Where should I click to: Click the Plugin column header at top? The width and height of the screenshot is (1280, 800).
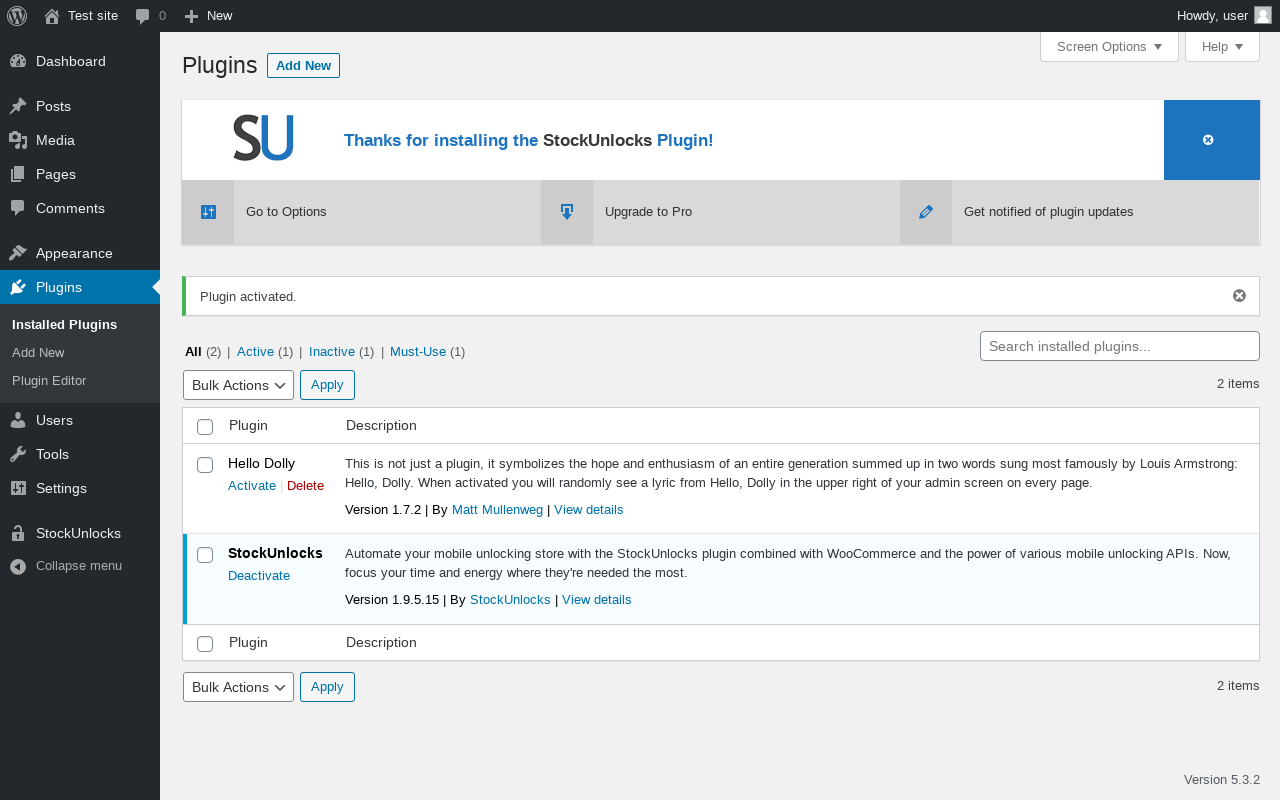point(248,426)
